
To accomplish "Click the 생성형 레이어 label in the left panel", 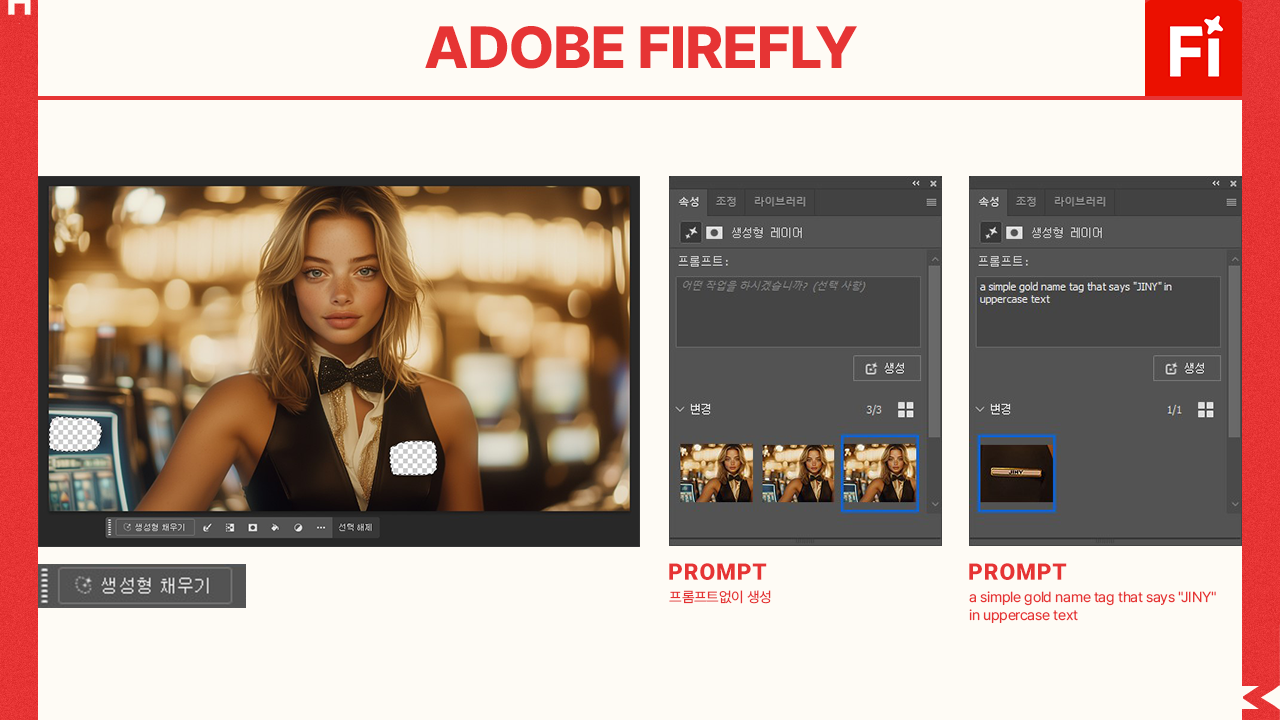I will [767, 232].
